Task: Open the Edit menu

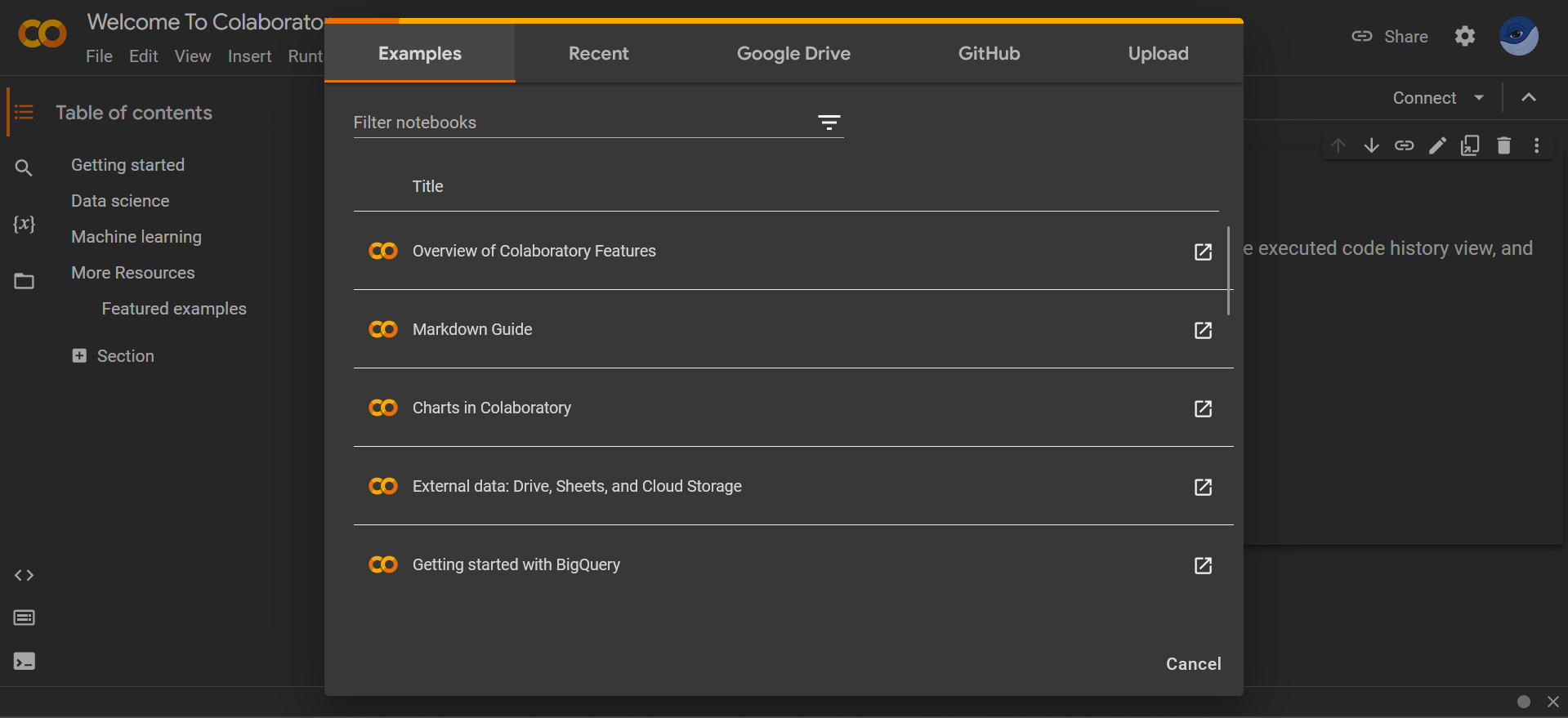Action: pyautogui.click(x=143, y=56)
